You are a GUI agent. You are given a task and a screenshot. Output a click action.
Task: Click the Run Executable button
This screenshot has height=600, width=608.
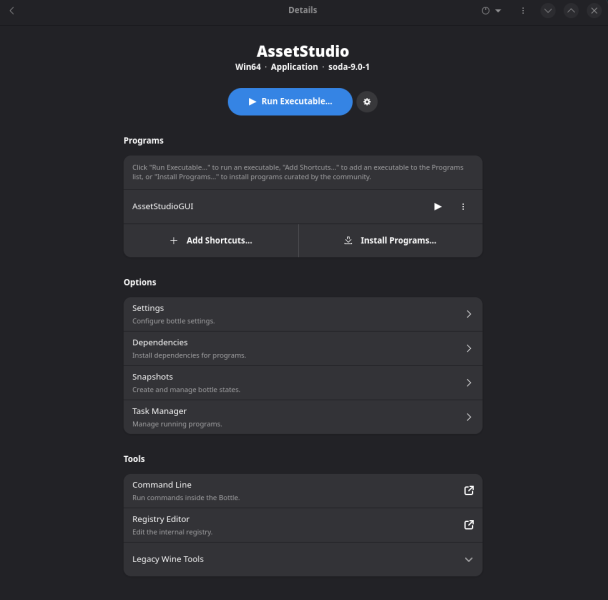[290, 102]
